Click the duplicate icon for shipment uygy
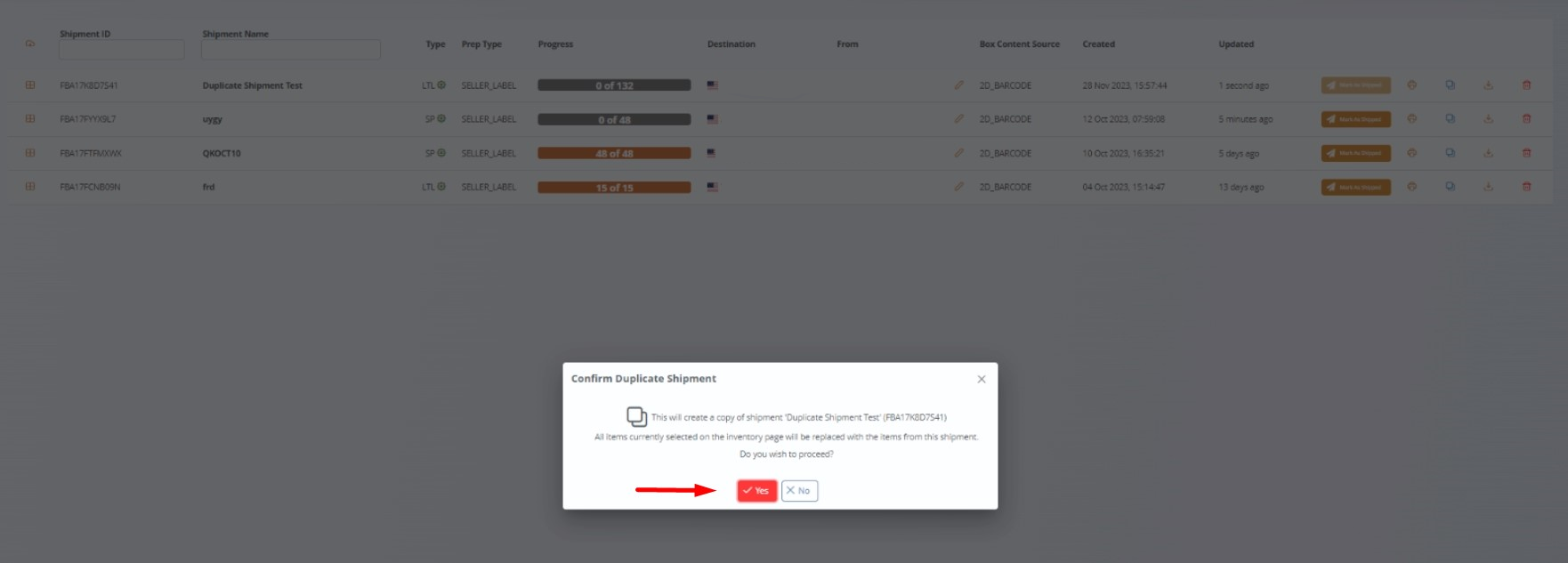The image size is (1568, 563). tap(1450, 119)
